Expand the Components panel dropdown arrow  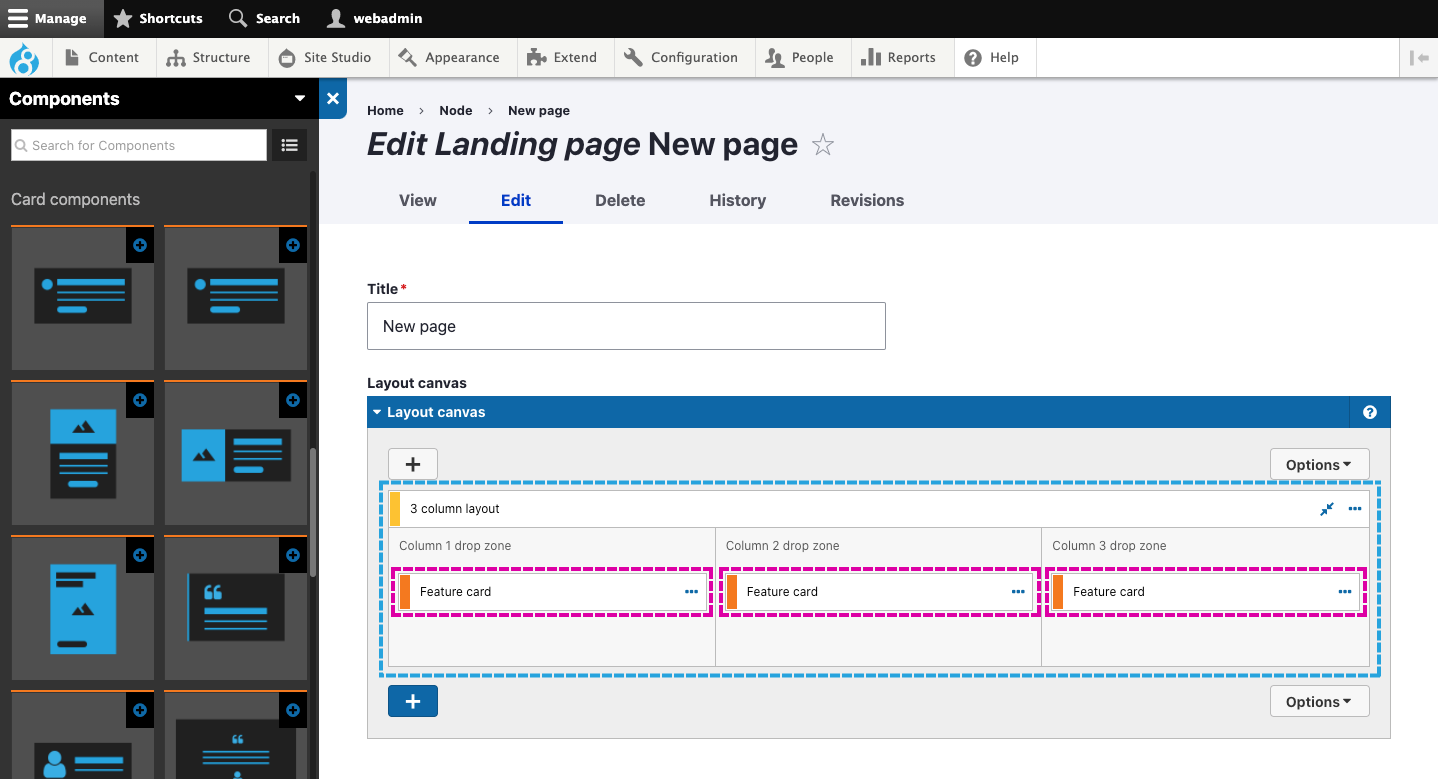coord(300,98)
